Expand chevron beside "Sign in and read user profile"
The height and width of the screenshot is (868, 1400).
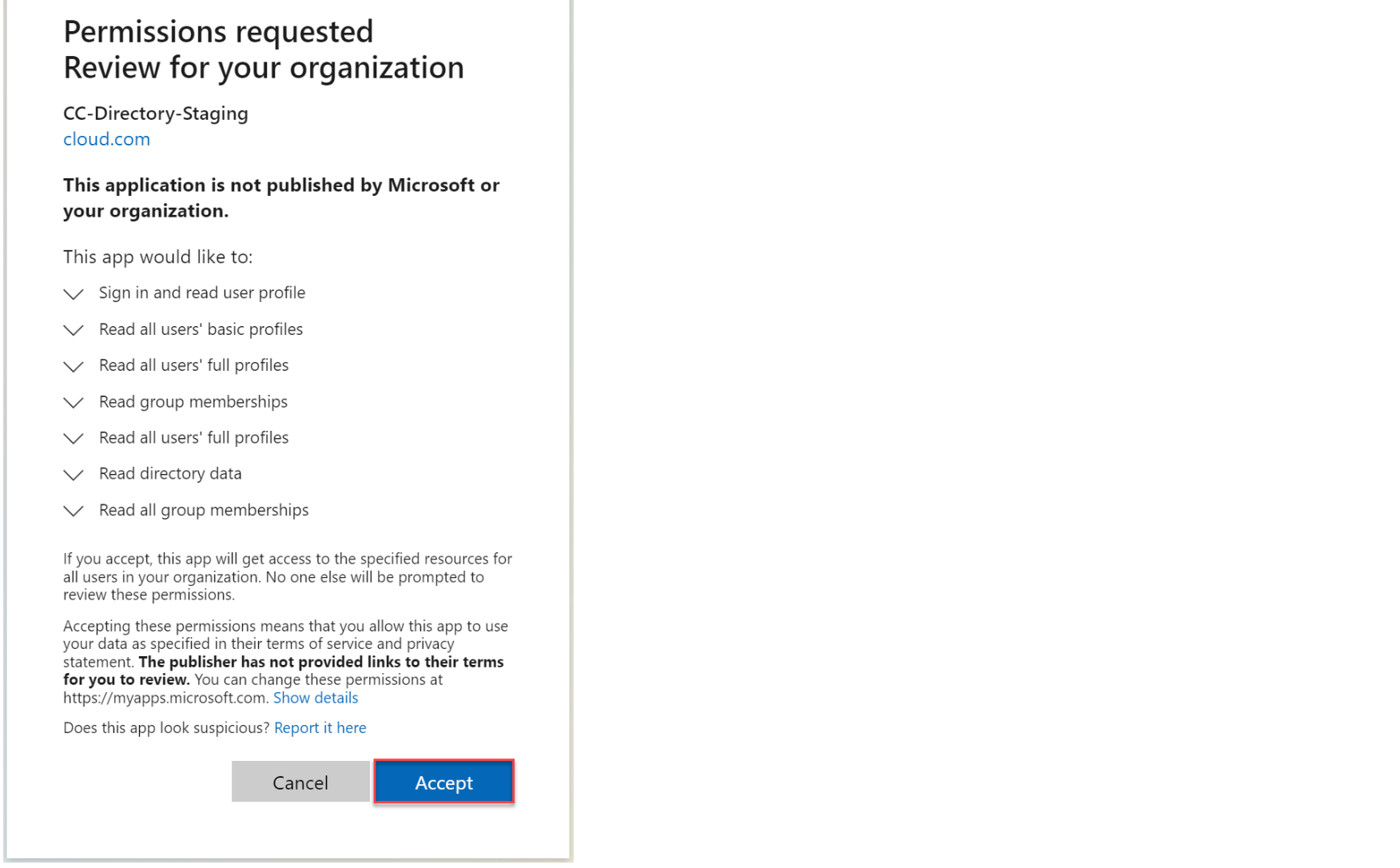(74, 294)
